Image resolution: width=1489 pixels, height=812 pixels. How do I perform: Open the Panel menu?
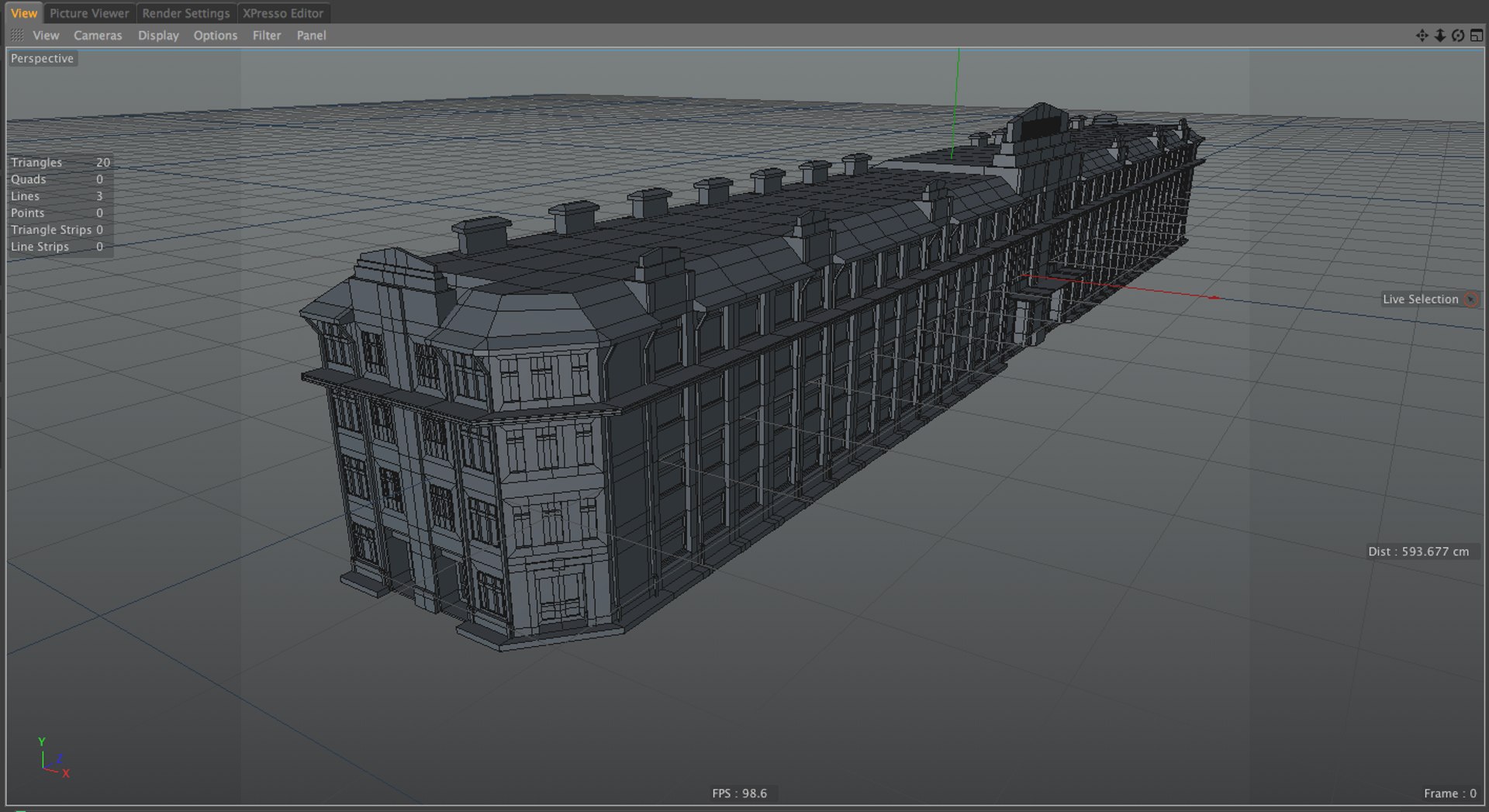click(x=311, y=36)
